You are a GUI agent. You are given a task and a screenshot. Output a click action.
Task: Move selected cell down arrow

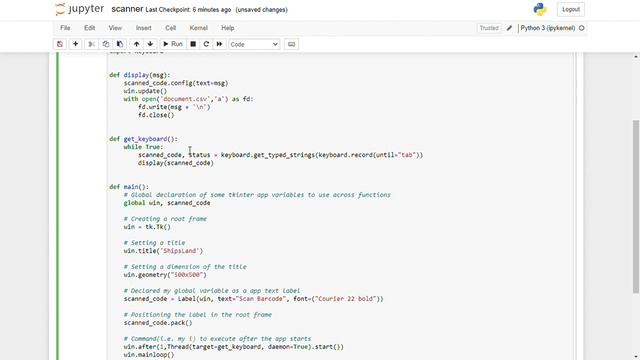(150, 44)
